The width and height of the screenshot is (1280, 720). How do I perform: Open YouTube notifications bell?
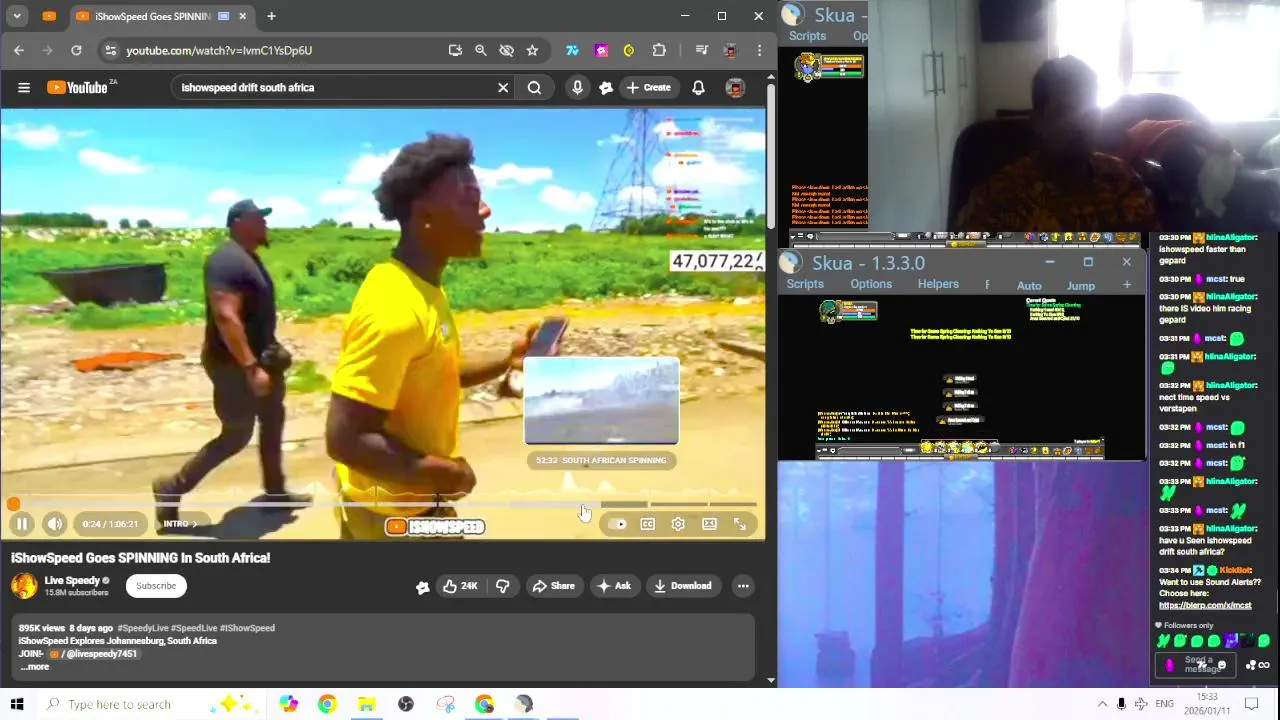tap(698, 87)
